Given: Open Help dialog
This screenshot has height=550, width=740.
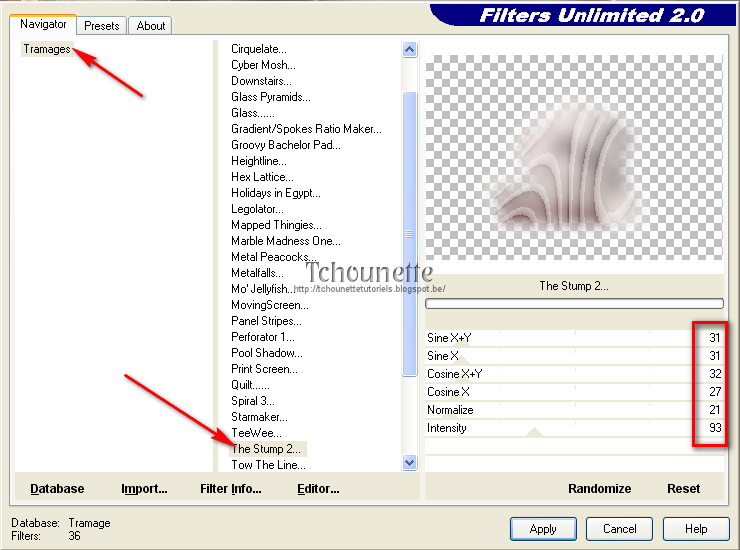Looking at the screenshot, I should [x=697, y=529].
